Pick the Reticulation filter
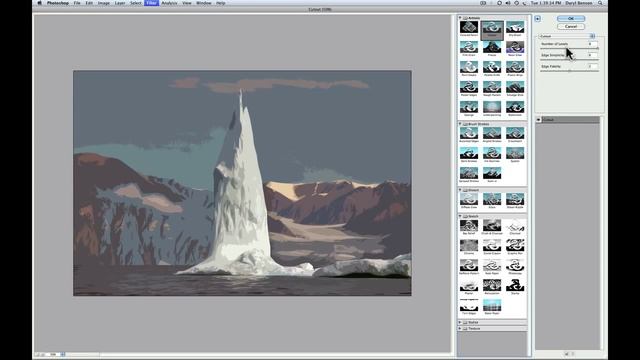 point(492,286)
